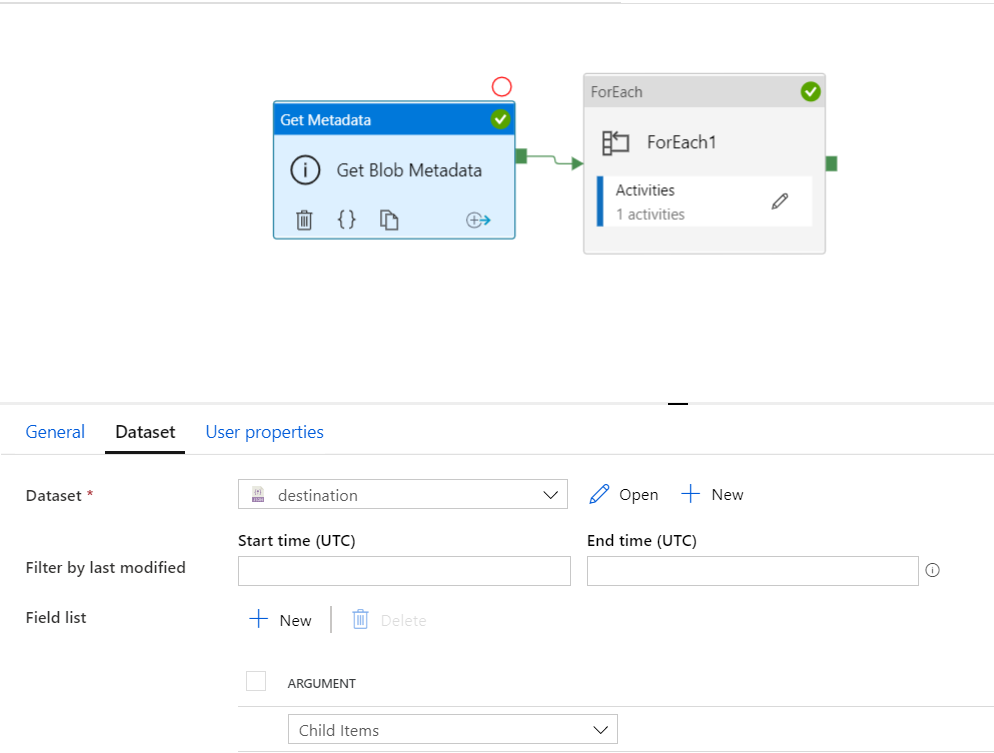Clone the Get Metadata activity
Viewport: 994px width, 753px height.
click(x=389, y=220)
